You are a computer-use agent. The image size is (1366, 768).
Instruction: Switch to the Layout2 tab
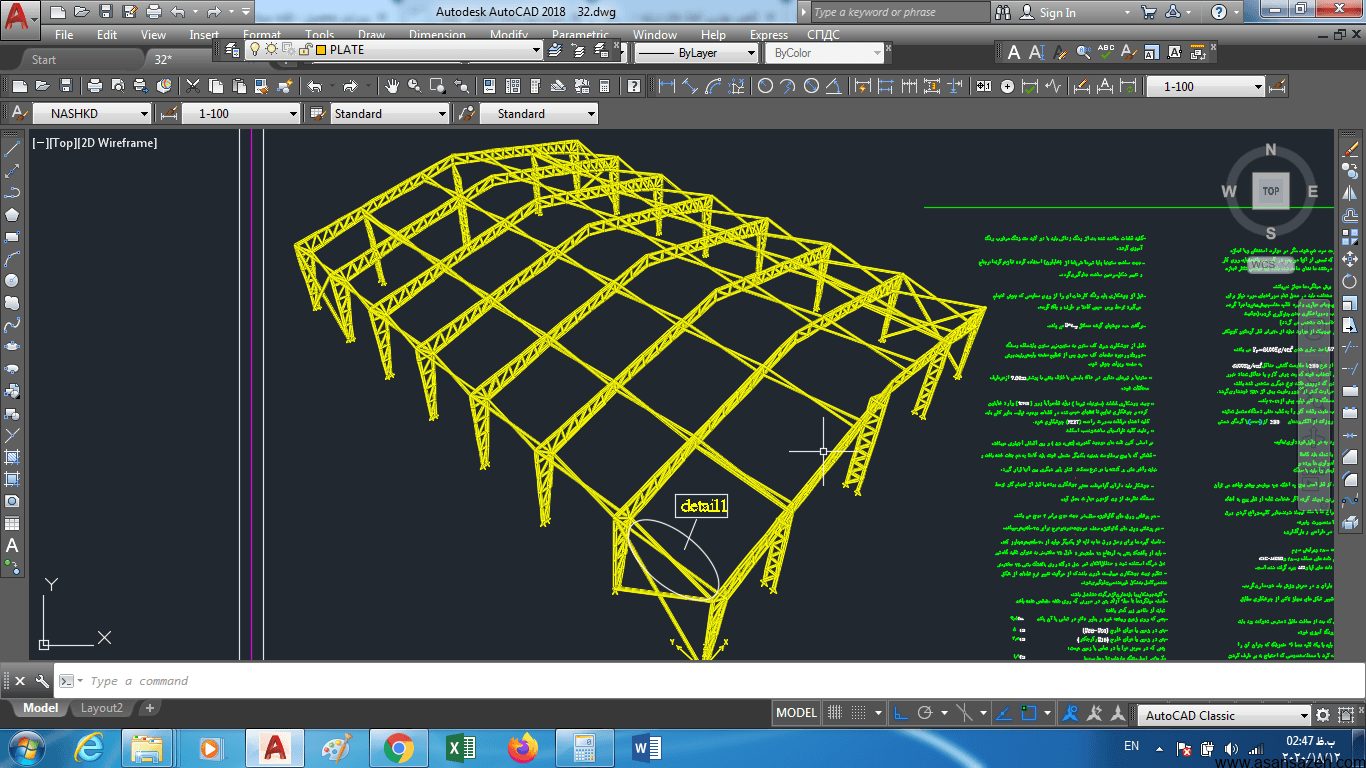tap(102, 708)
